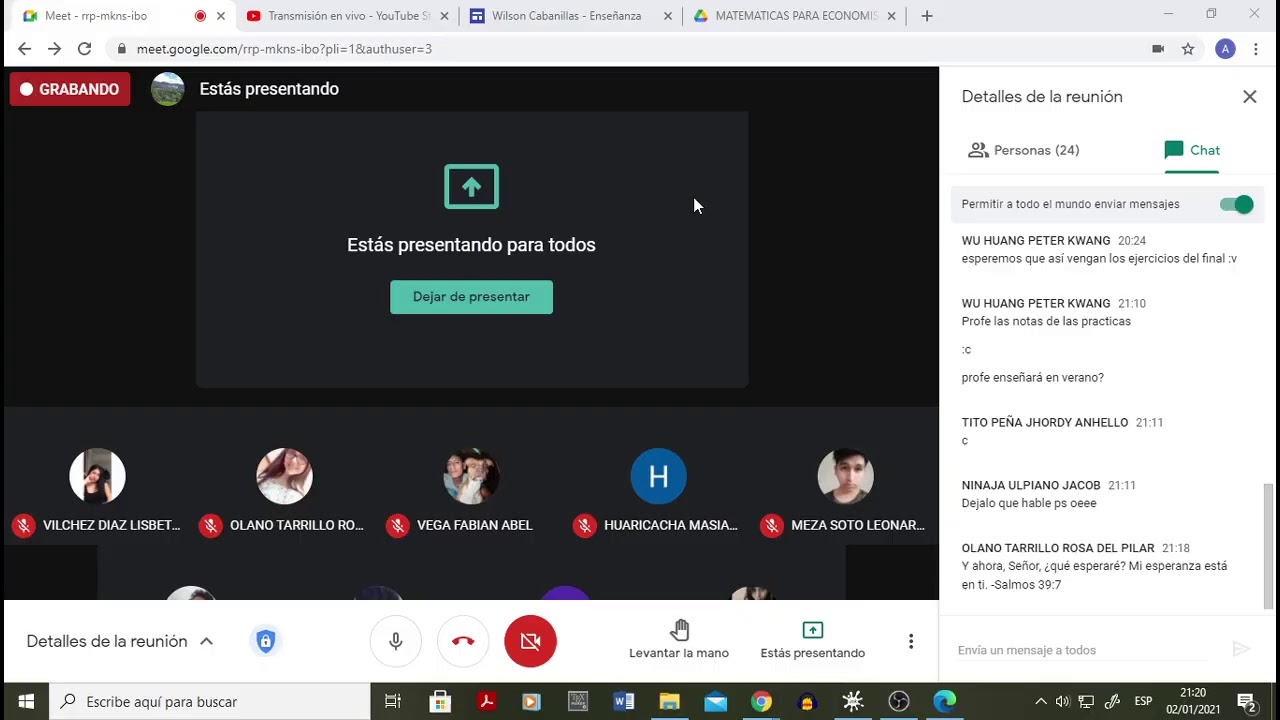Click VEGA FABIAN ABEL participant avatar
The height and width of the screenshot is (720, 1280).
click(x=471, y=476)
